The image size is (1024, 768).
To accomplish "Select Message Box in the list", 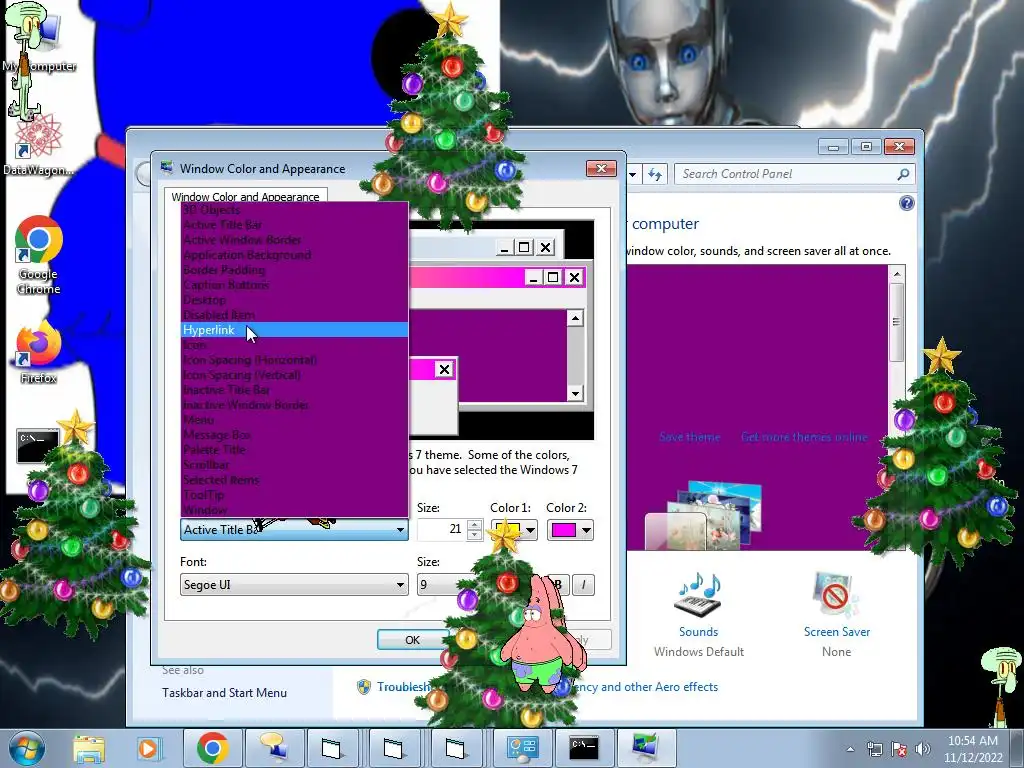I will [295, 435].
